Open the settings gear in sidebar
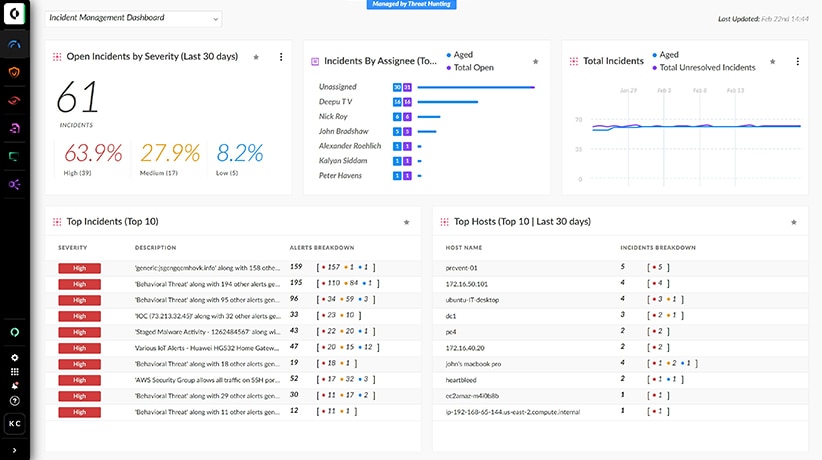 (14, 357)
